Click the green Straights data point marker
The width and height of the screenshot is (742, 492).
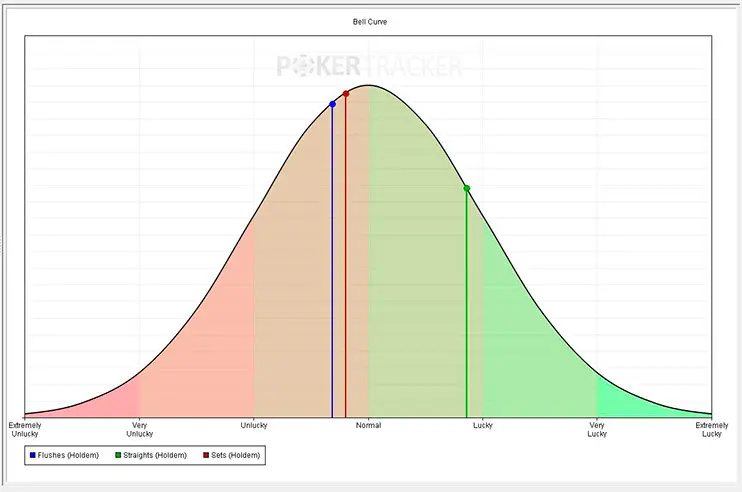(467, 188)
